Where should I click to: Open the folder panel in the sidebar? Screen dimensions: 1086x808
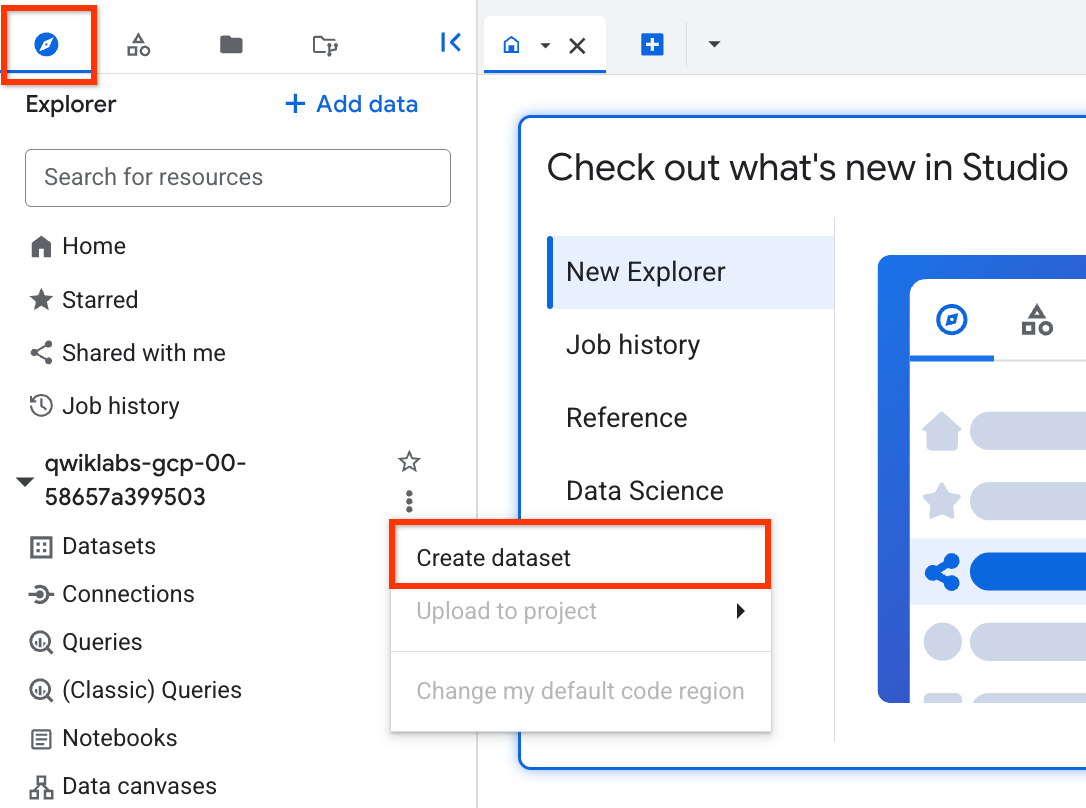pyautogui.click(x=231, y=43)
